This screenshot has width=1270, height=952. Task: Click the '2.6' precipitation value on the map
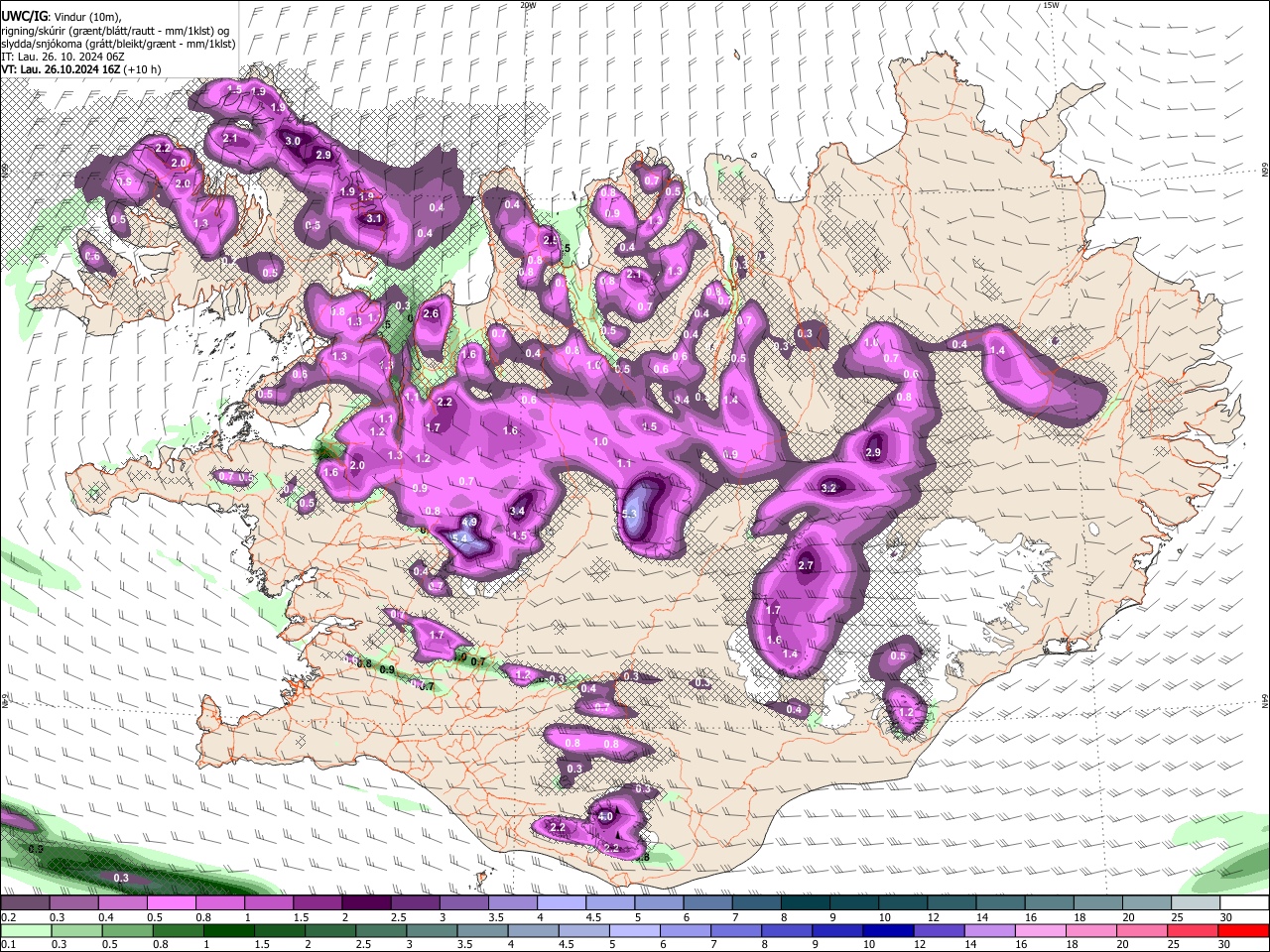point(431,313)
